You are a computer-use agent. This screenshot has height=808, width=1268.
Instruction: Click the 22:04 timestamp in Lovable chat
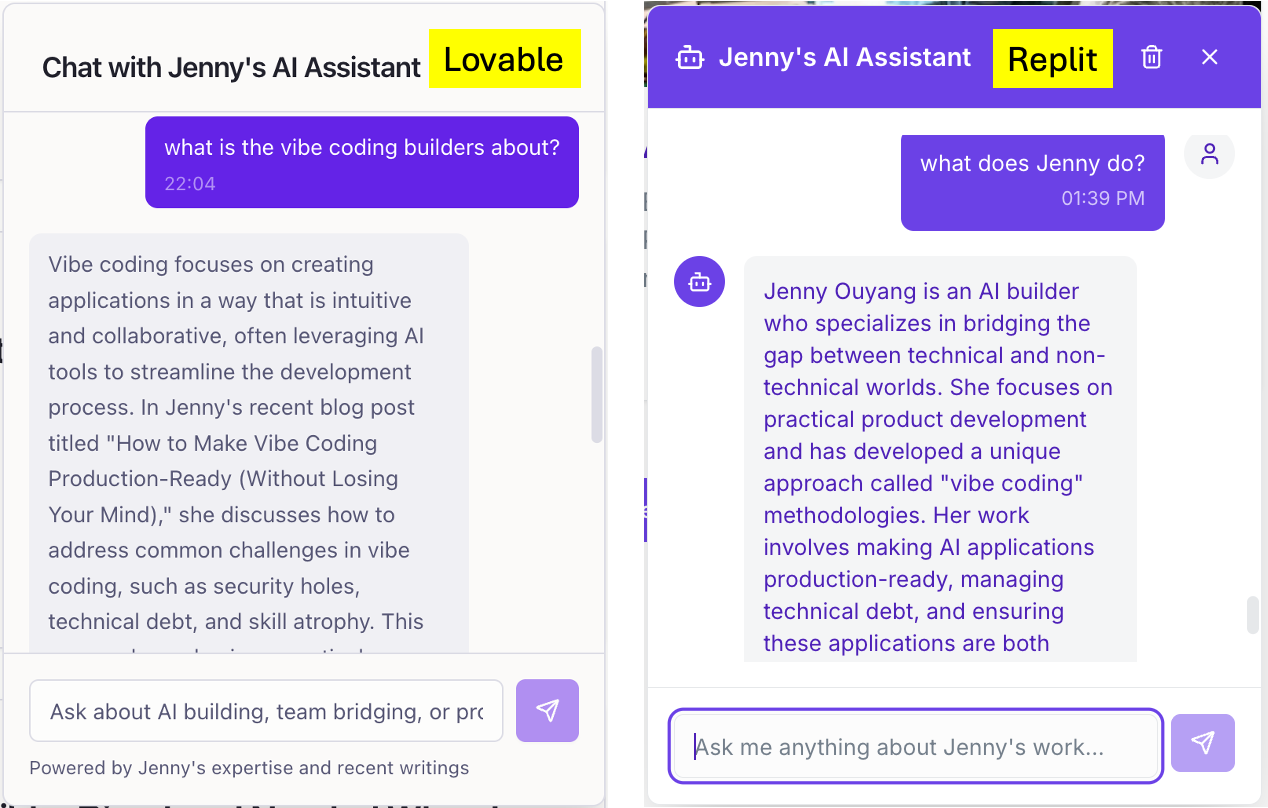[190, 184]
